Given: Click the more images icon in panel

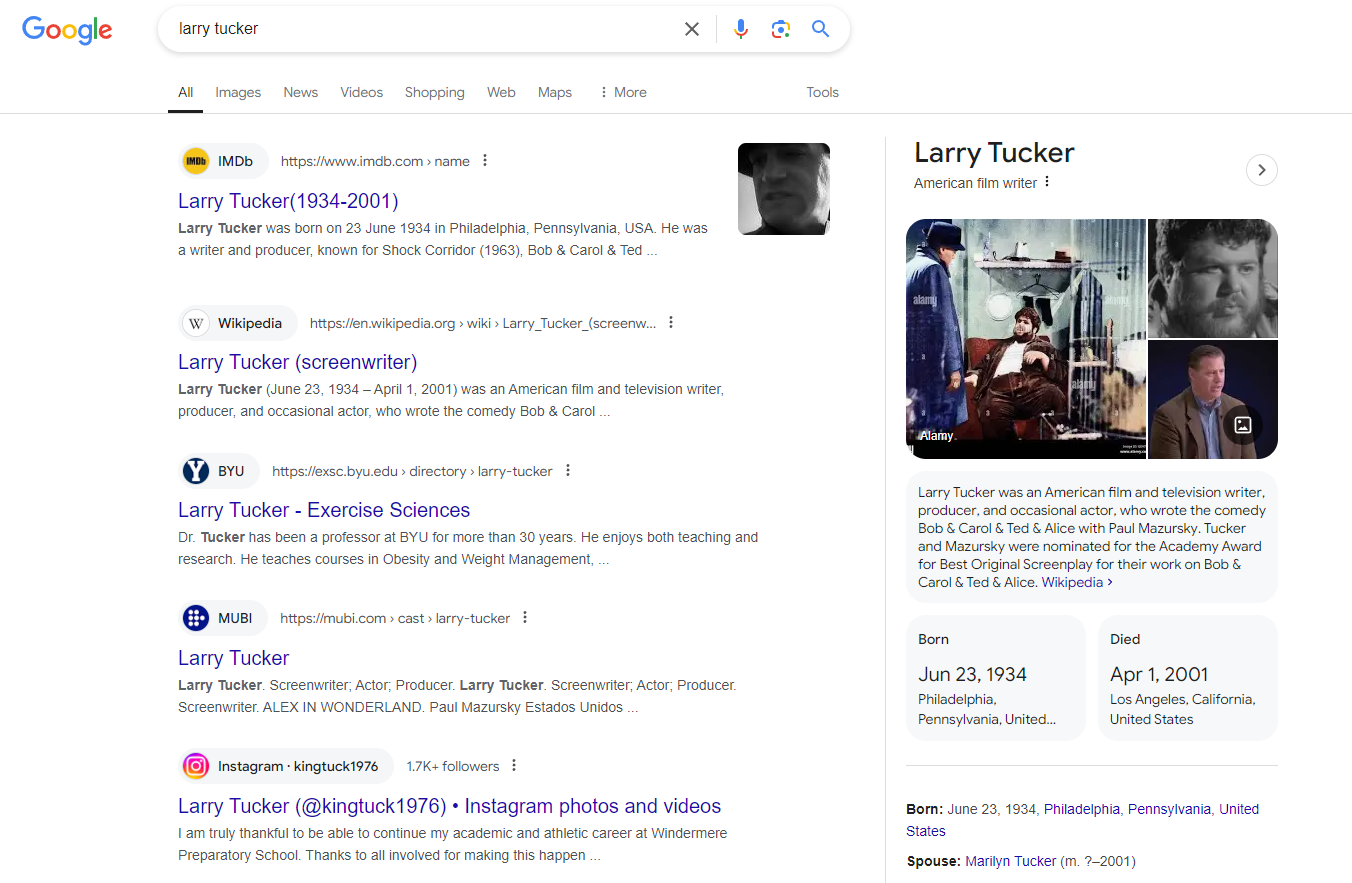Looking at the screenshot, I should [x=1243, y=425].
